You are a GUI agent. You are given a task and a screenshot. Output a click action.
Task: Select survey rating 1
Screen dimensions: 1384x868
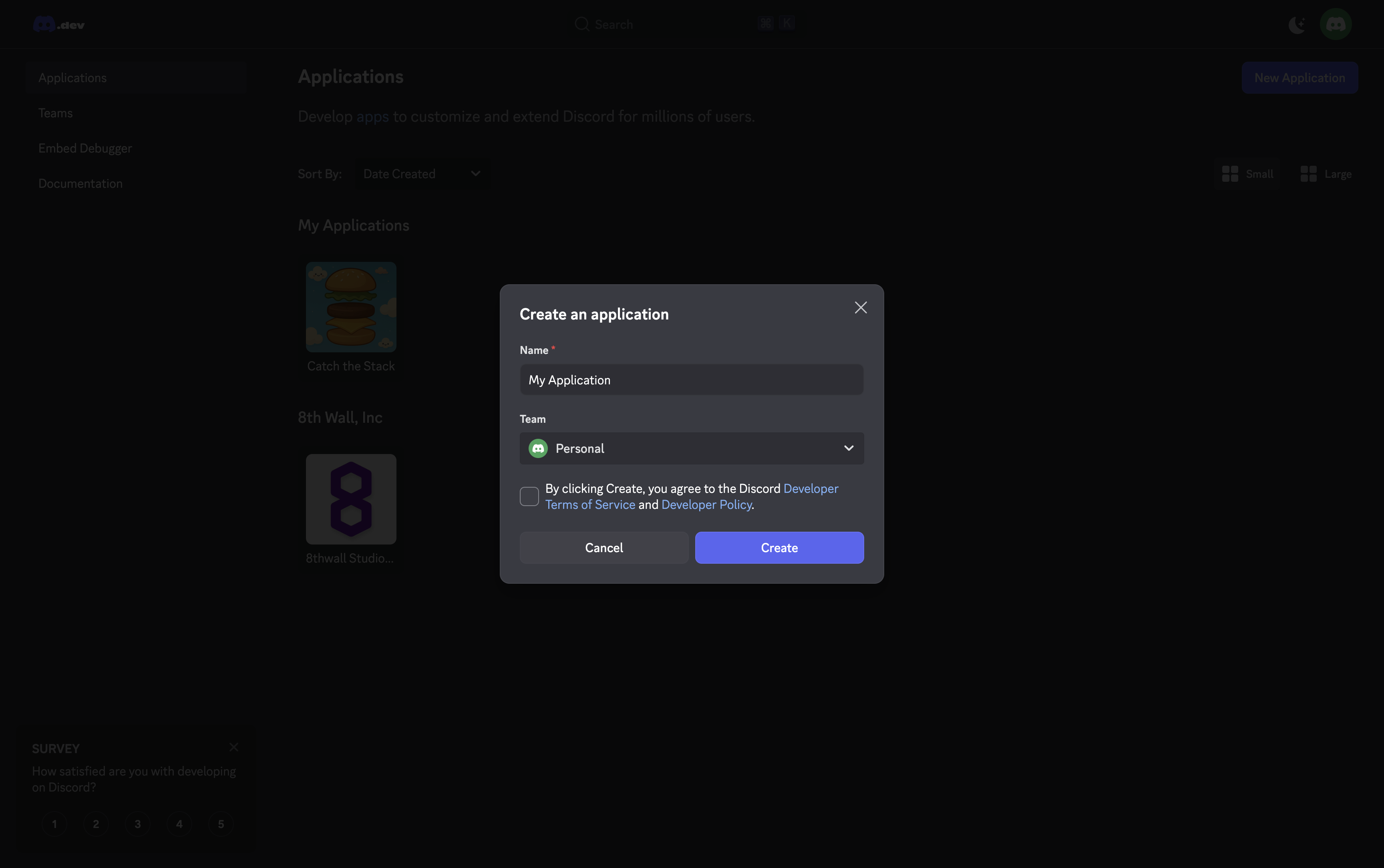click(54, 824)
